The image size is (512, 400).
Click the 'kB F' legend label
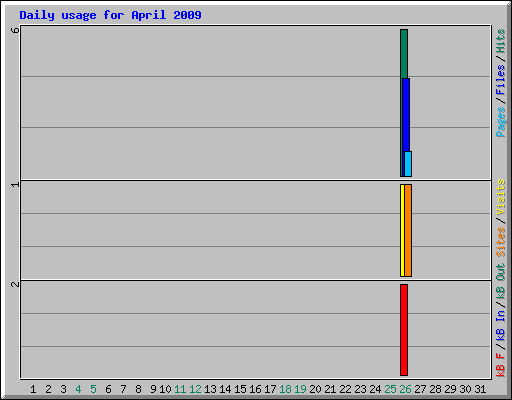coord(501,365)
